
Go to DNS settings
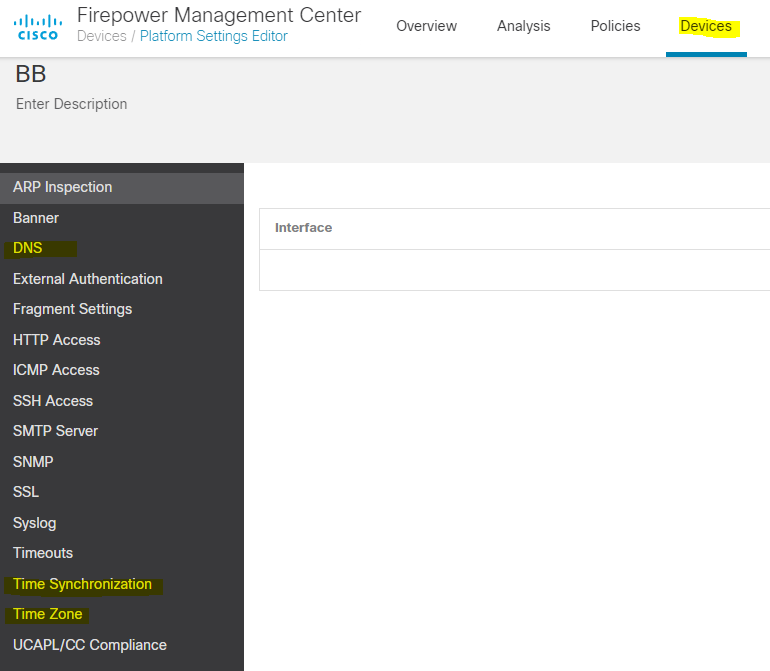(28, 248)
